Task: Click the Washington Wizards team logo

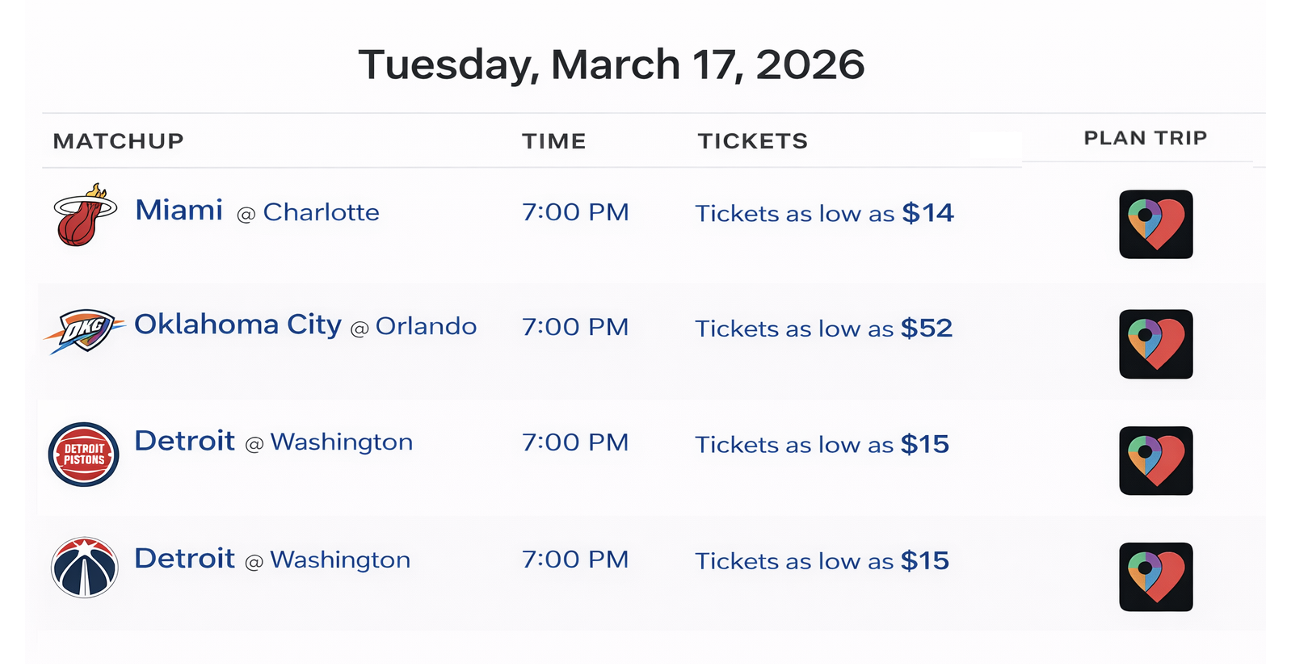Action: 85,568
